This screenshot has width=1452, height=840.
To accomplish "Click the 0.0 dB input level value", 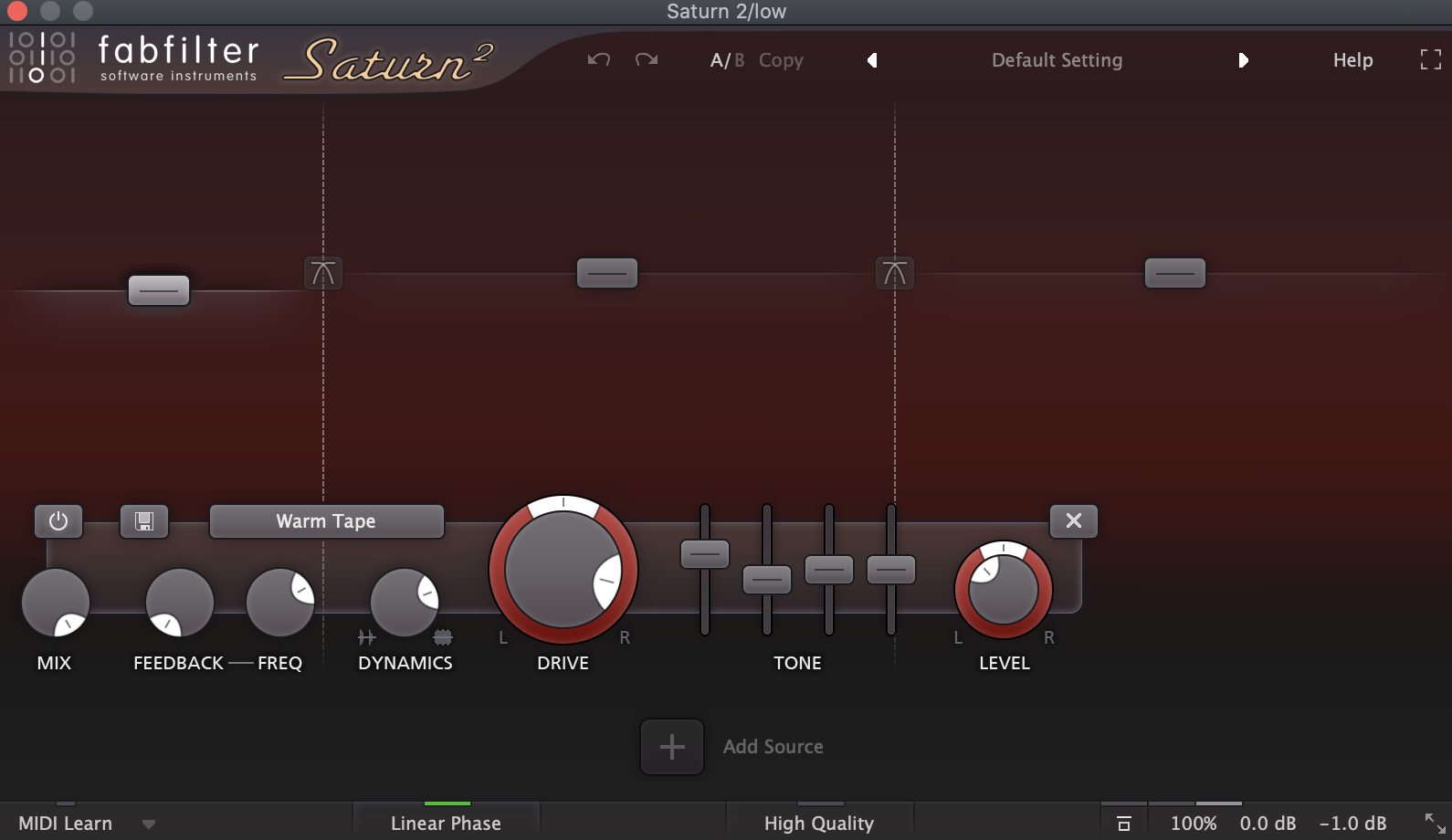I will (1268, 824).
